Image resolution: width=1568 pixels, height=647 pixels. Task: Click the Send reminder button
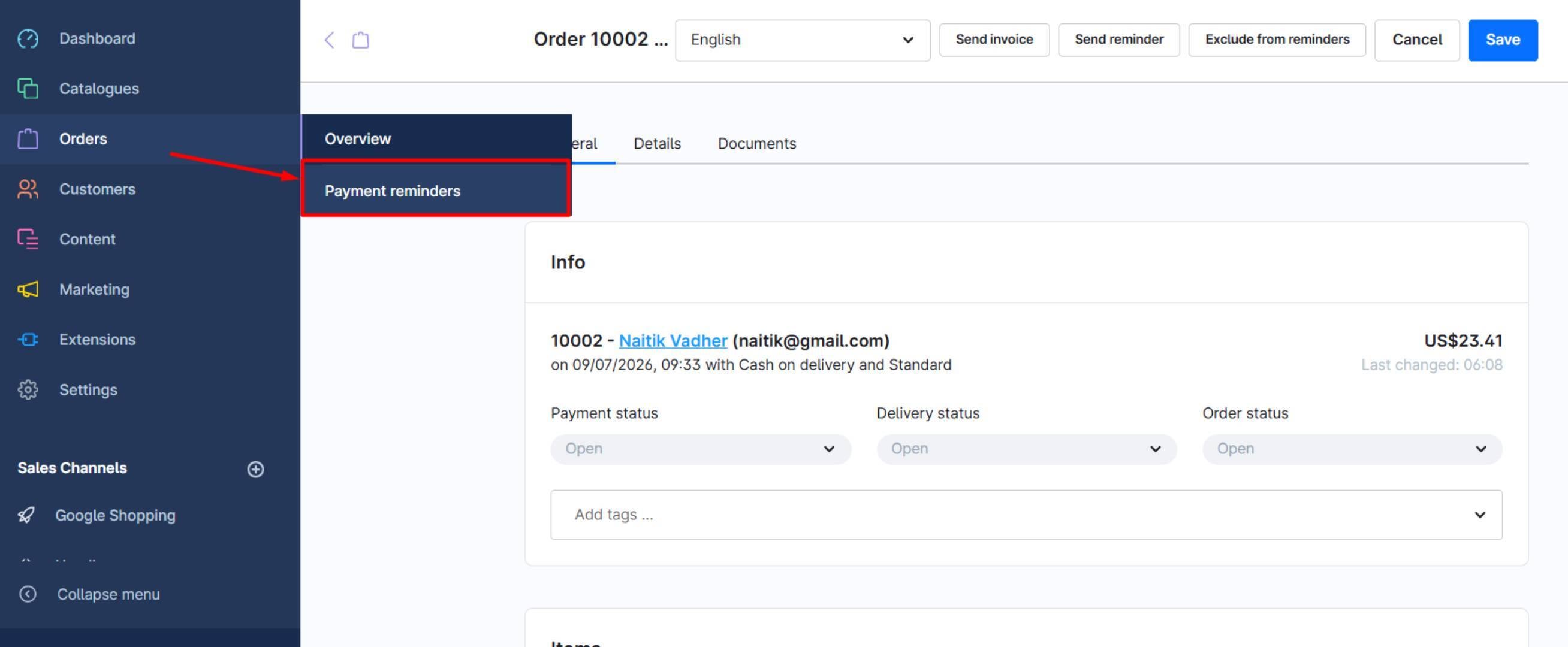click(1119, 40)
